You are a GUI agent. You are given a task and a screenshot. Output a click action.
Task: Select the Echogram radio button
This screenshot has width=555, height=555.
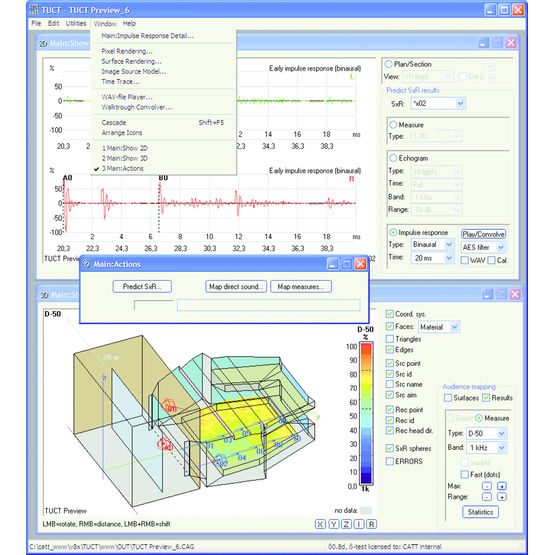pyautogui.click(x=393, y=158)
